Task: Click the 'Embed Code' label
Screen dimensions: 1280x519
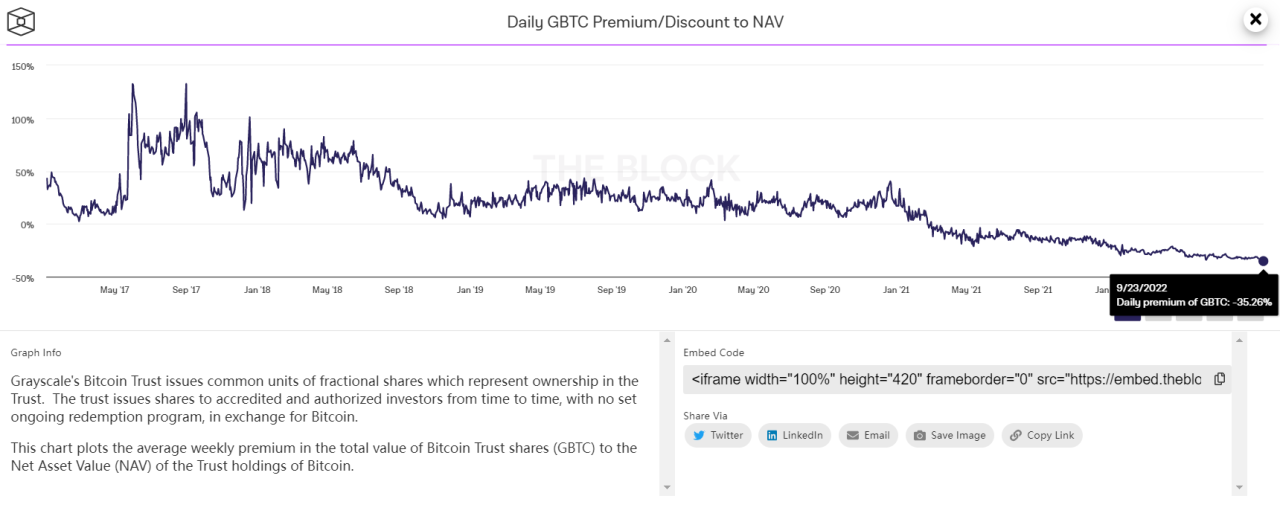Action: (714, 353)
